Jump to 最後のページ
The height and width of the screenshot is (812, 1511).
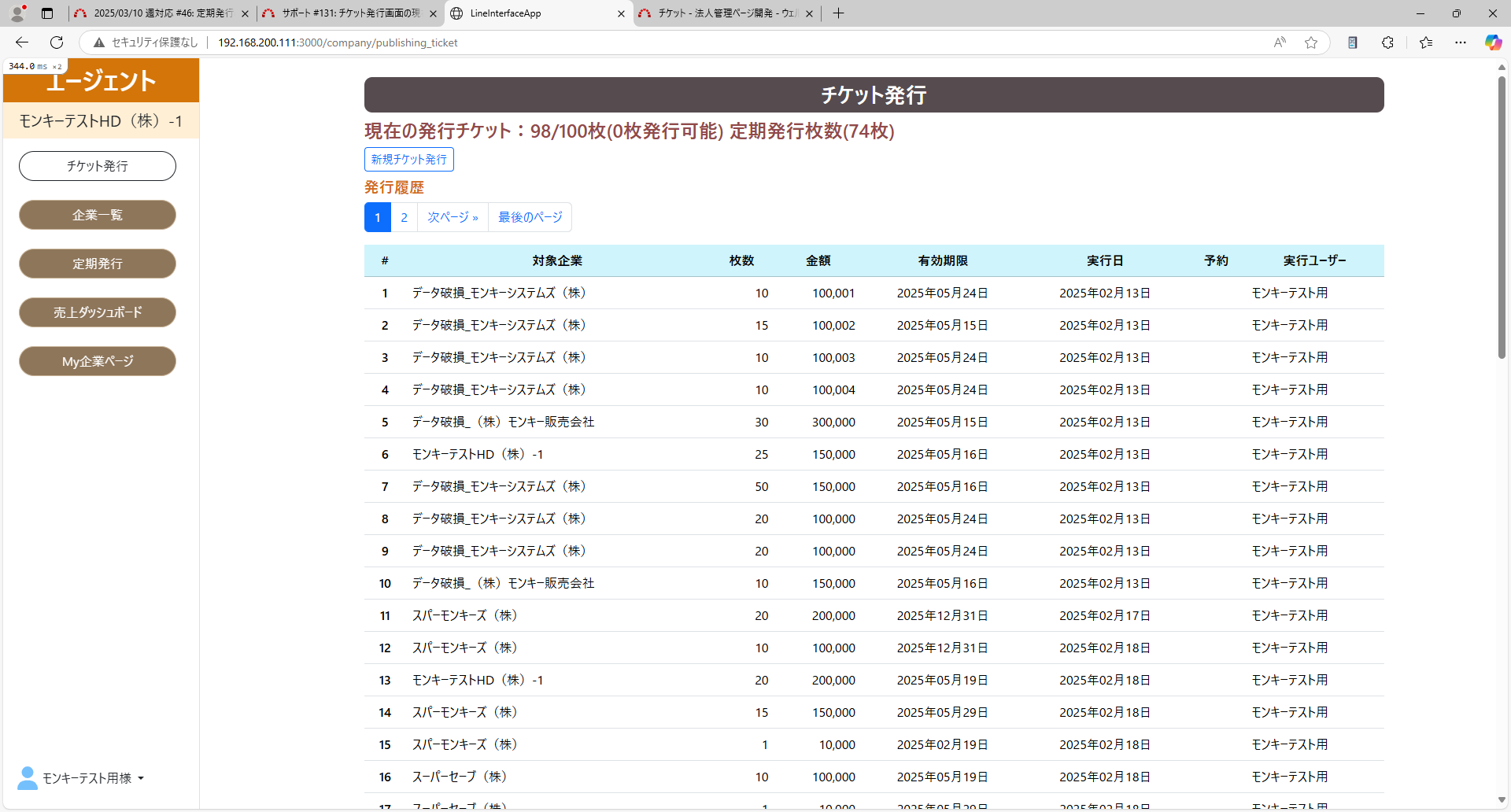coord(530,217)
